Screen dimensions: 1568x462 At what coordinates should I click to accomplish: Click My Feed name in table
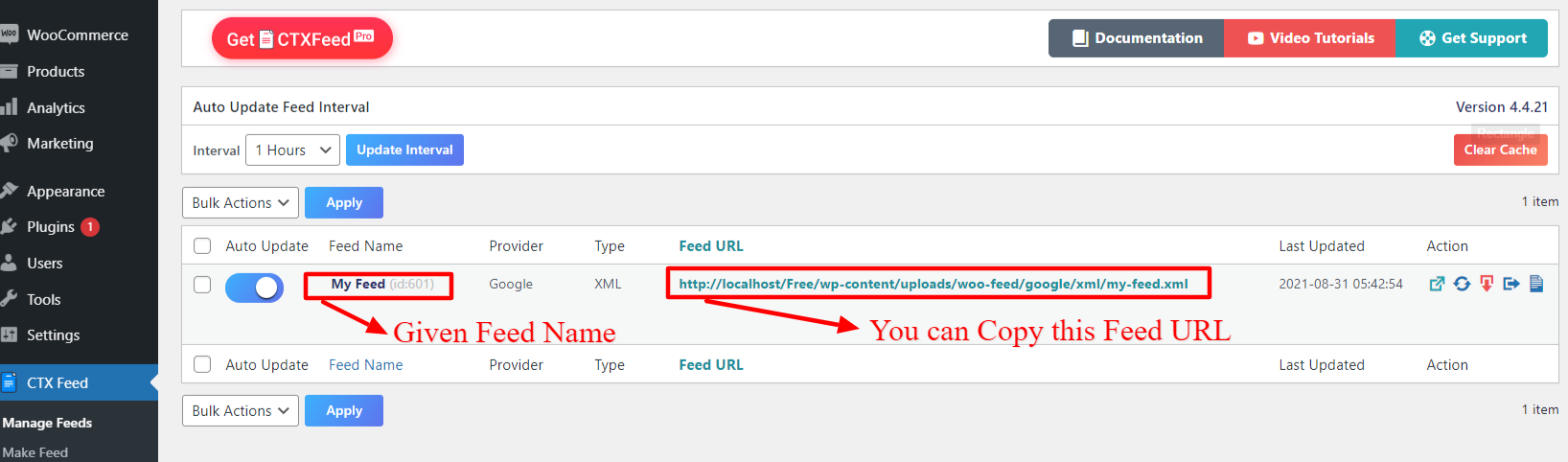click(358, 284)
